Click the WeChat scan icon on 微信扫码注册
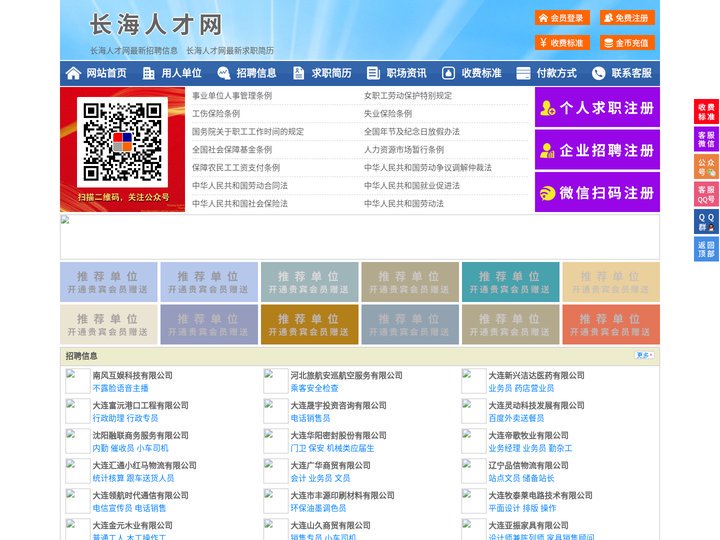The image size is (720, 540). coord(547,193)
